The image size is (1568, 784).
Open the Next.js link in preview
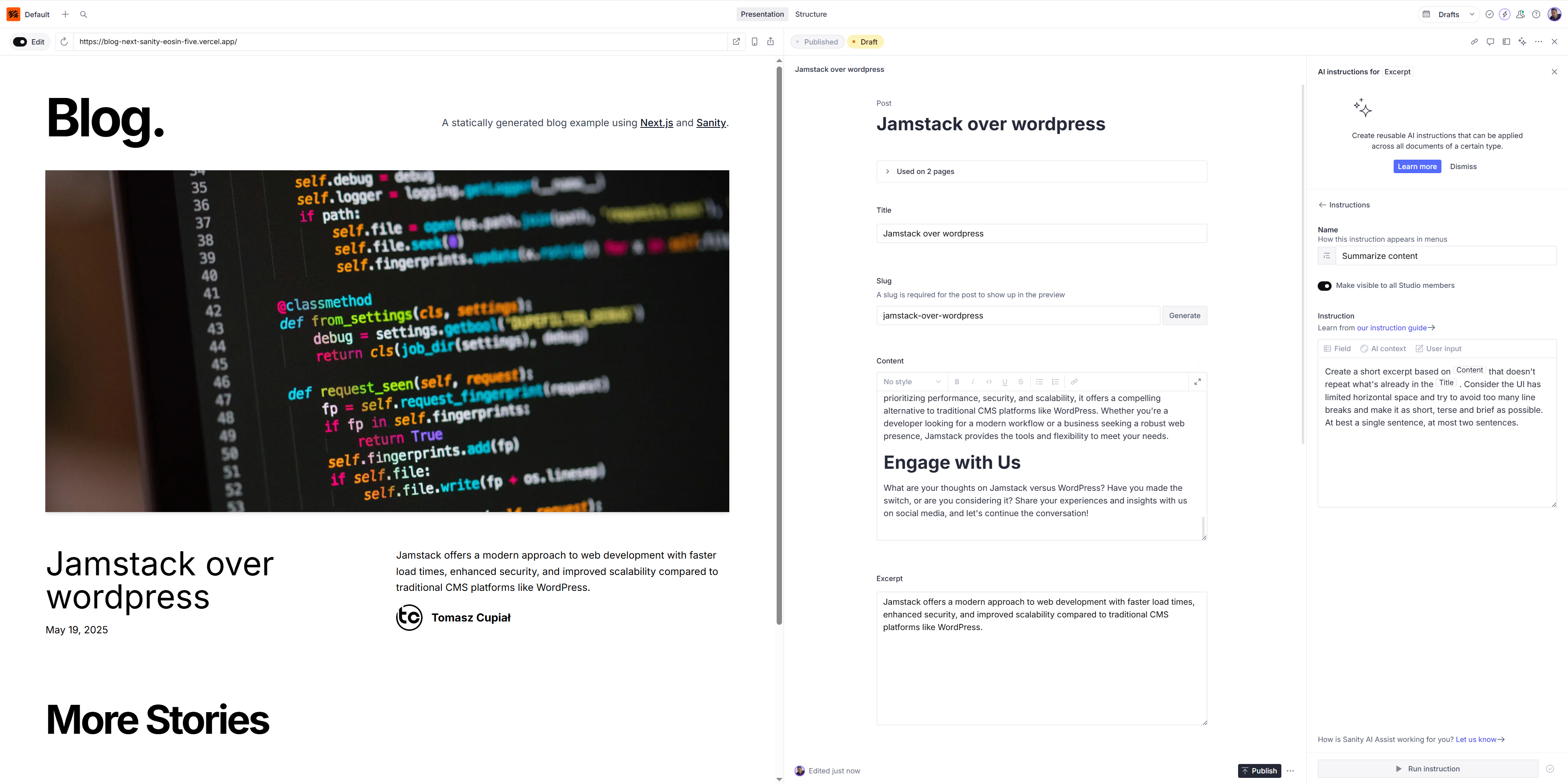(x=656, y=123)
